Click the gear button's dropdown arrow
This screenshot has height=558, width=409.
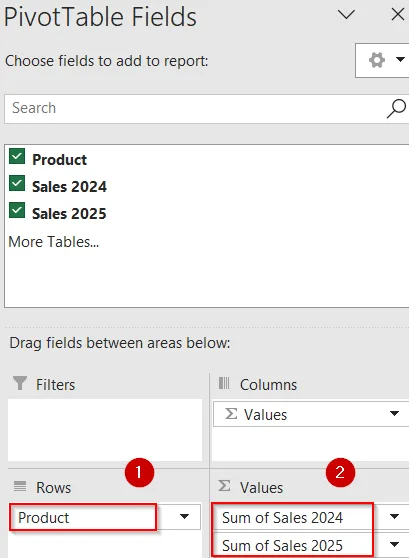pos(400,59)
